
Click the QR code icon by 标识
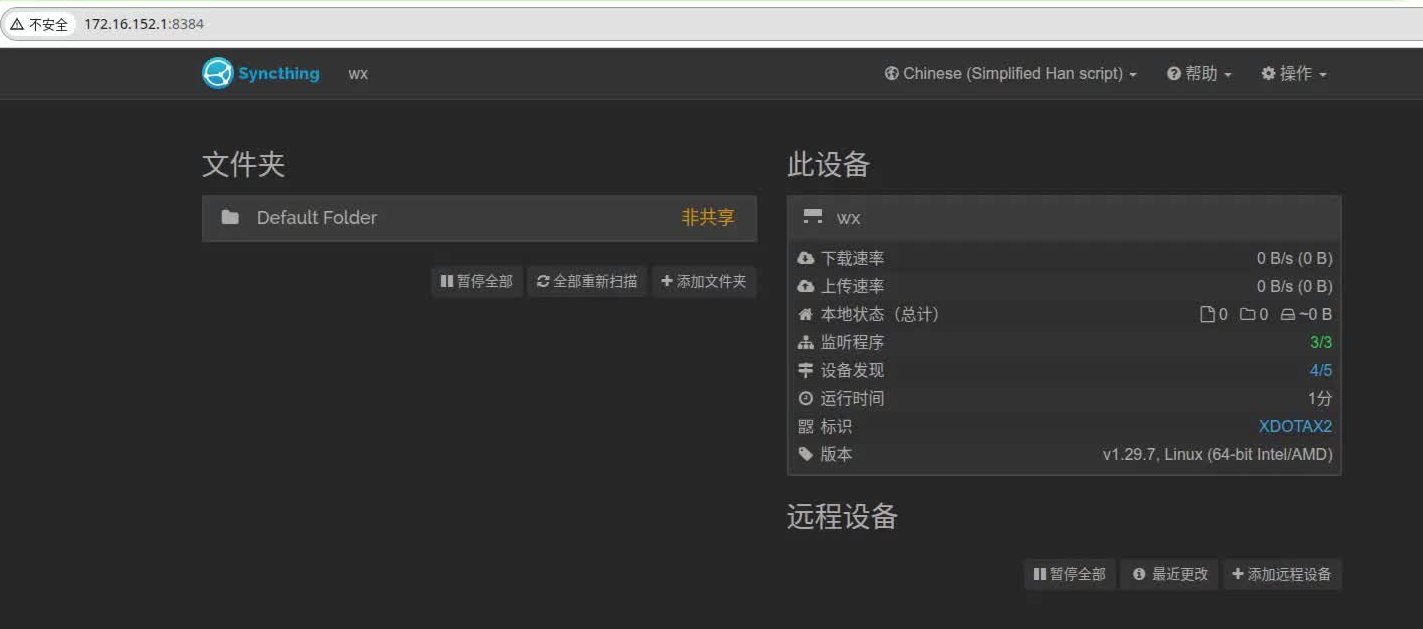806,426
